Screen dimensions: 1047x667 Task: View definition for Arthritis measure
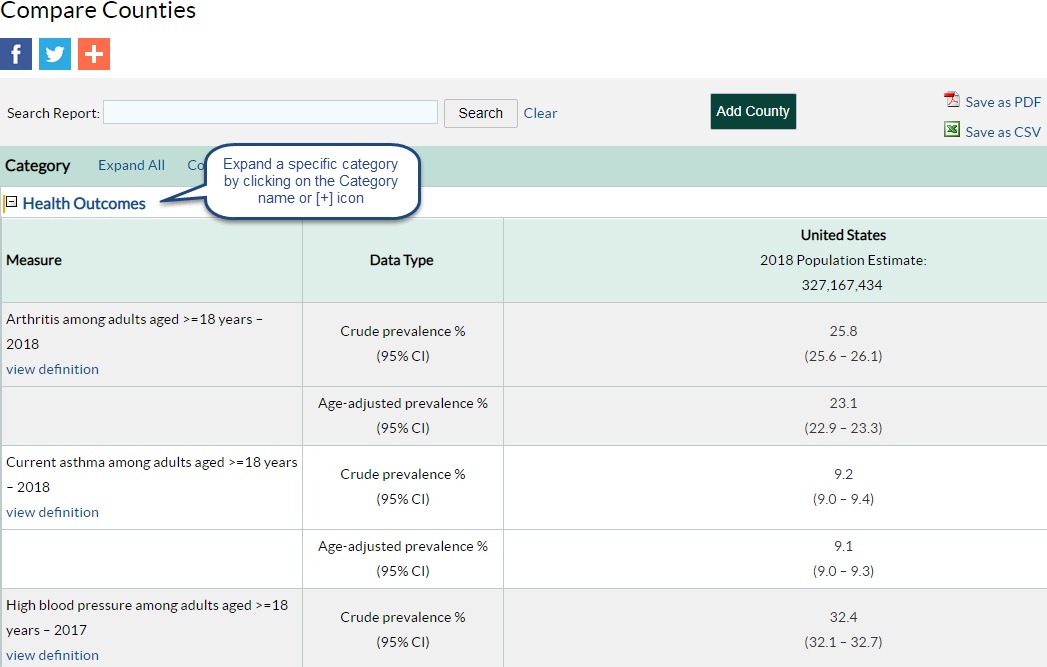point(52,369)
